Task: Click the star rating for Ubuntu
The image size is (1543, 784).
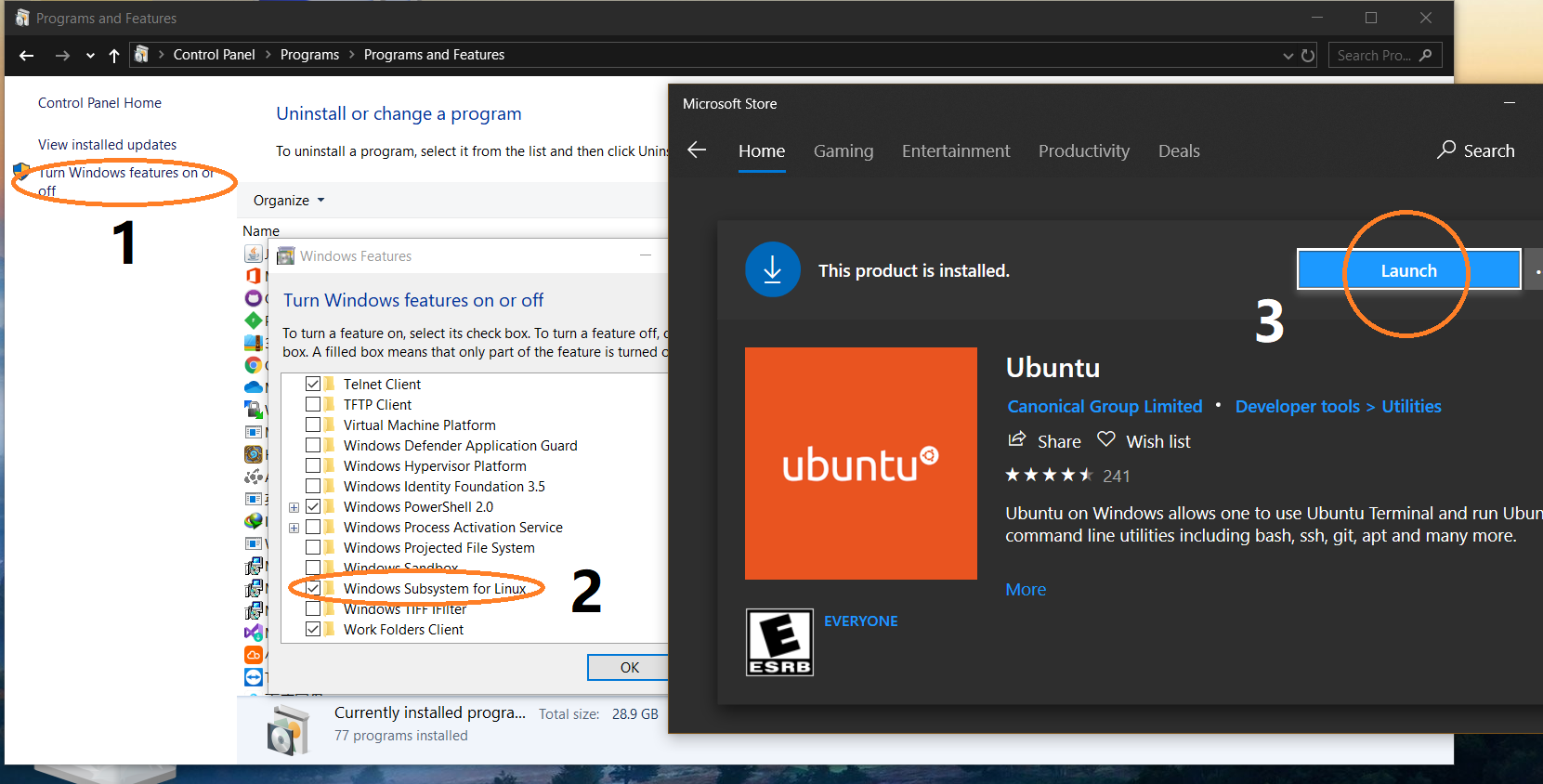Action: pyautogui.click(x=1050, y=475)
